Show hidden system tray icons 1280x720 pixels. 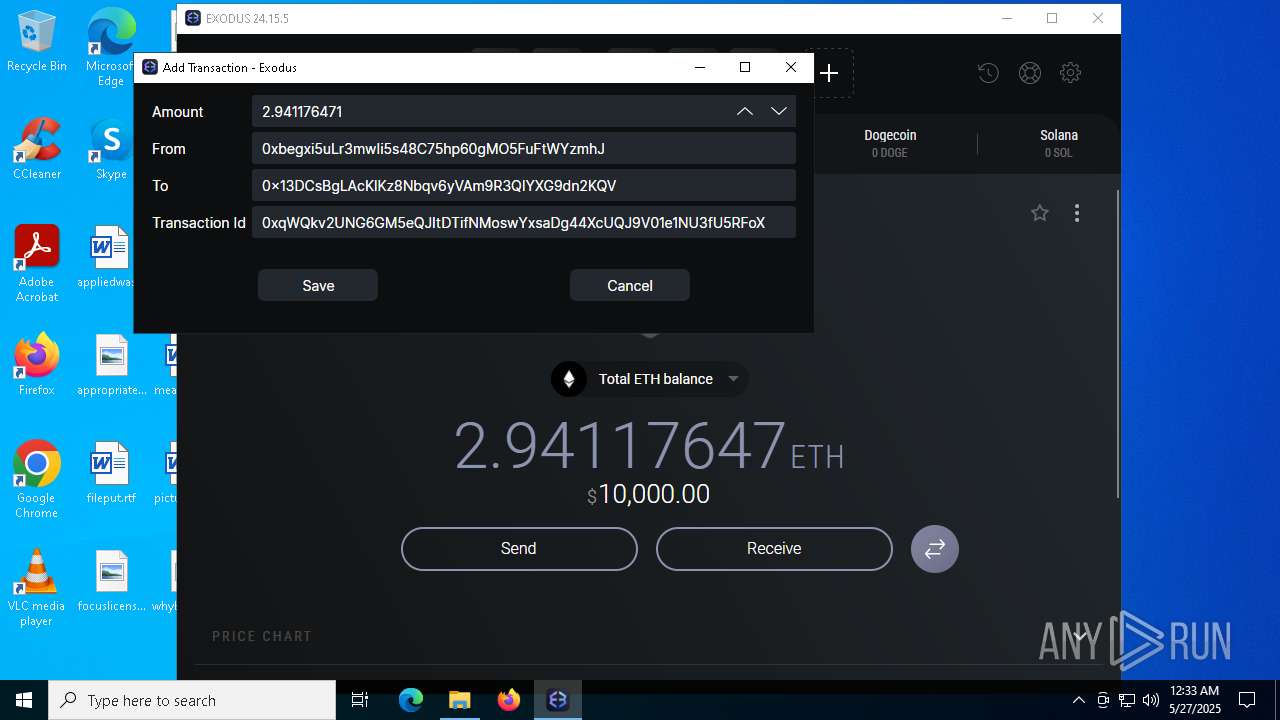click(x=1078, y=700)
